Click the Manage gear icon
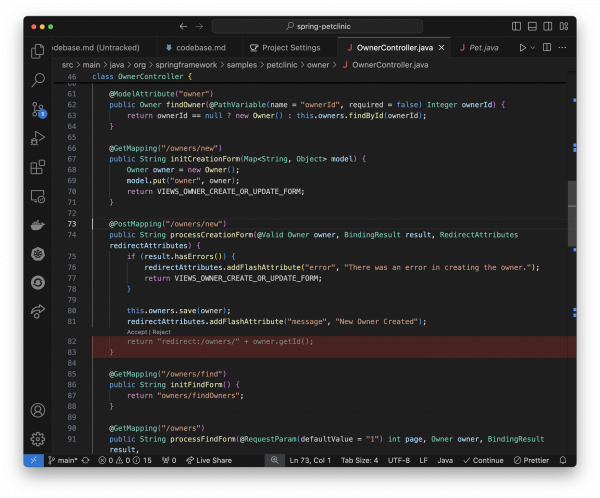600x498 pixels. pyautogui.click(x=38, y=439)
